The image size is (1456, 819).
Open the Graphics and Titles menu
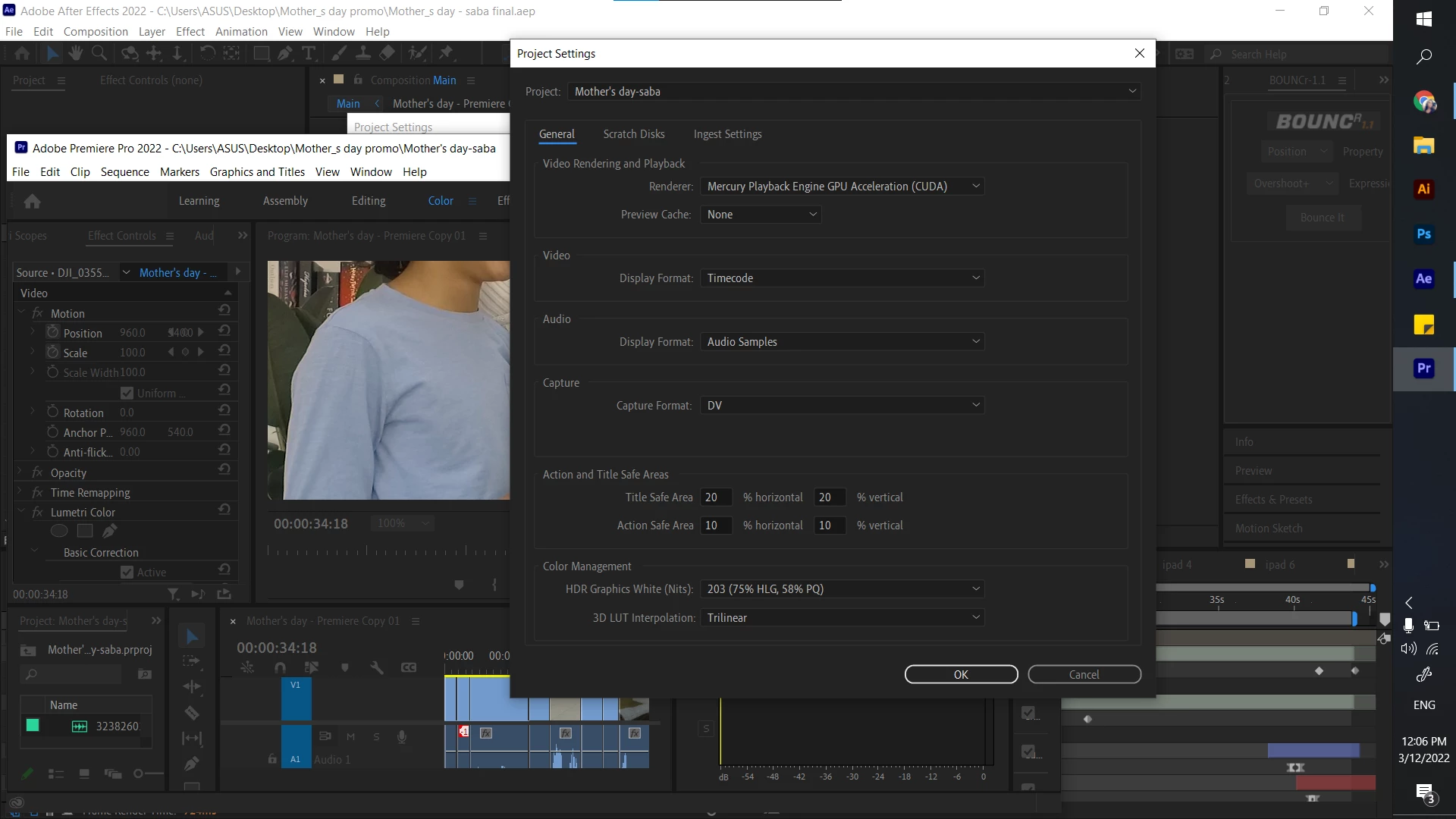click(257, 172)
